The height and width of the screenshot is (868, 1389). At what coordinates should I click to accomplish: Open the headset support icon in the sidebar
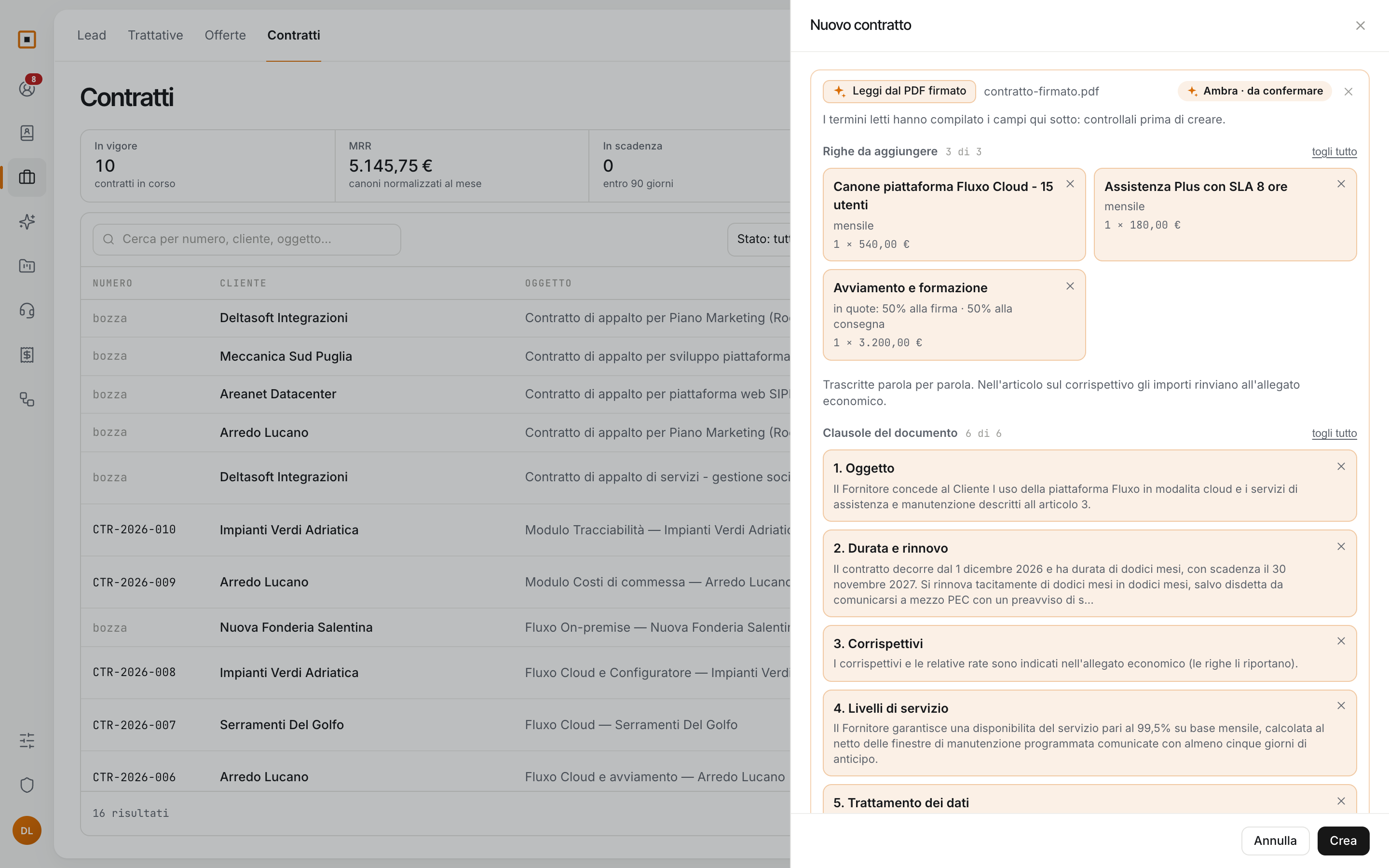pyautogui.click(x=27, y=311)
